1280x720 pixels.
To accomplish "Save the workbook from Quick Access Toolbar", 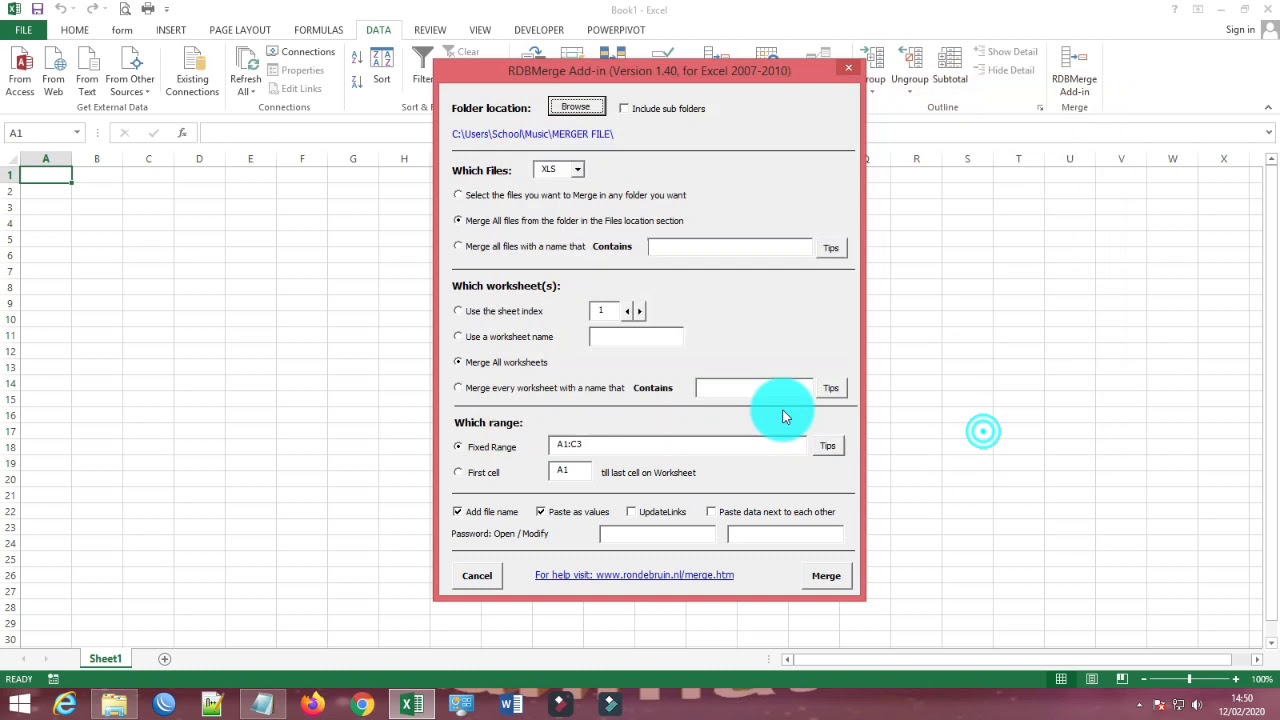I will [x=37, y=9].
